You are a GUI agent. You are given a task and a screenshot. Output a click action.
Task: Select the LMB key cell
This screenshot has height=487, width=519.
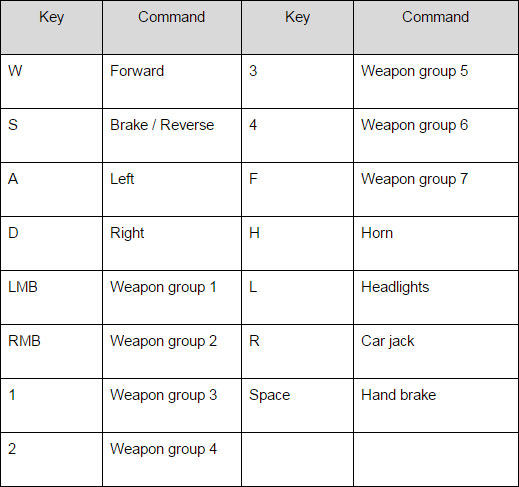(52, 297)
